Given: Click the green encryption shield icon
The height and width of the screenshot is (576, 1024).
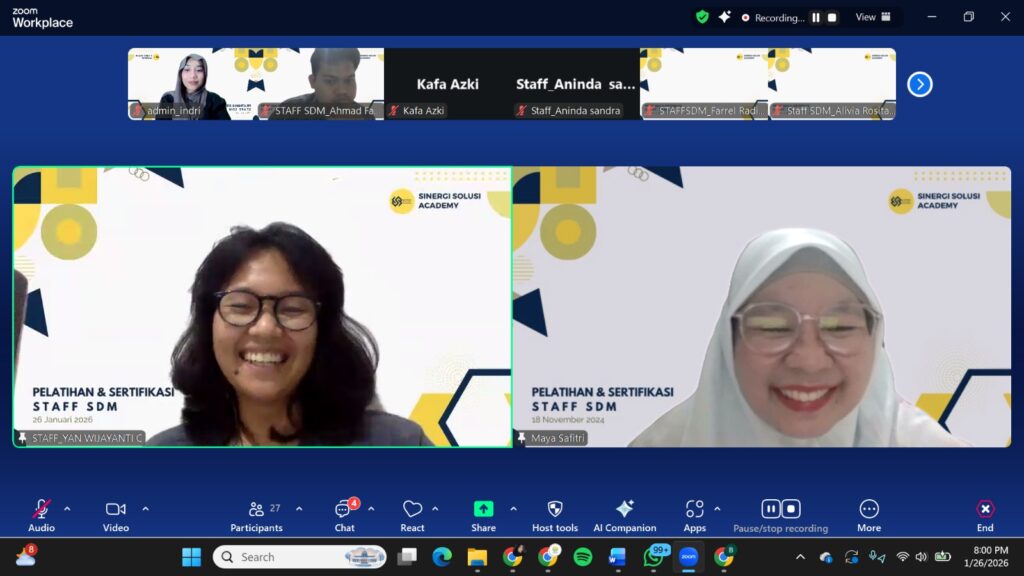Looking at the screenshot, I should 702,17.
